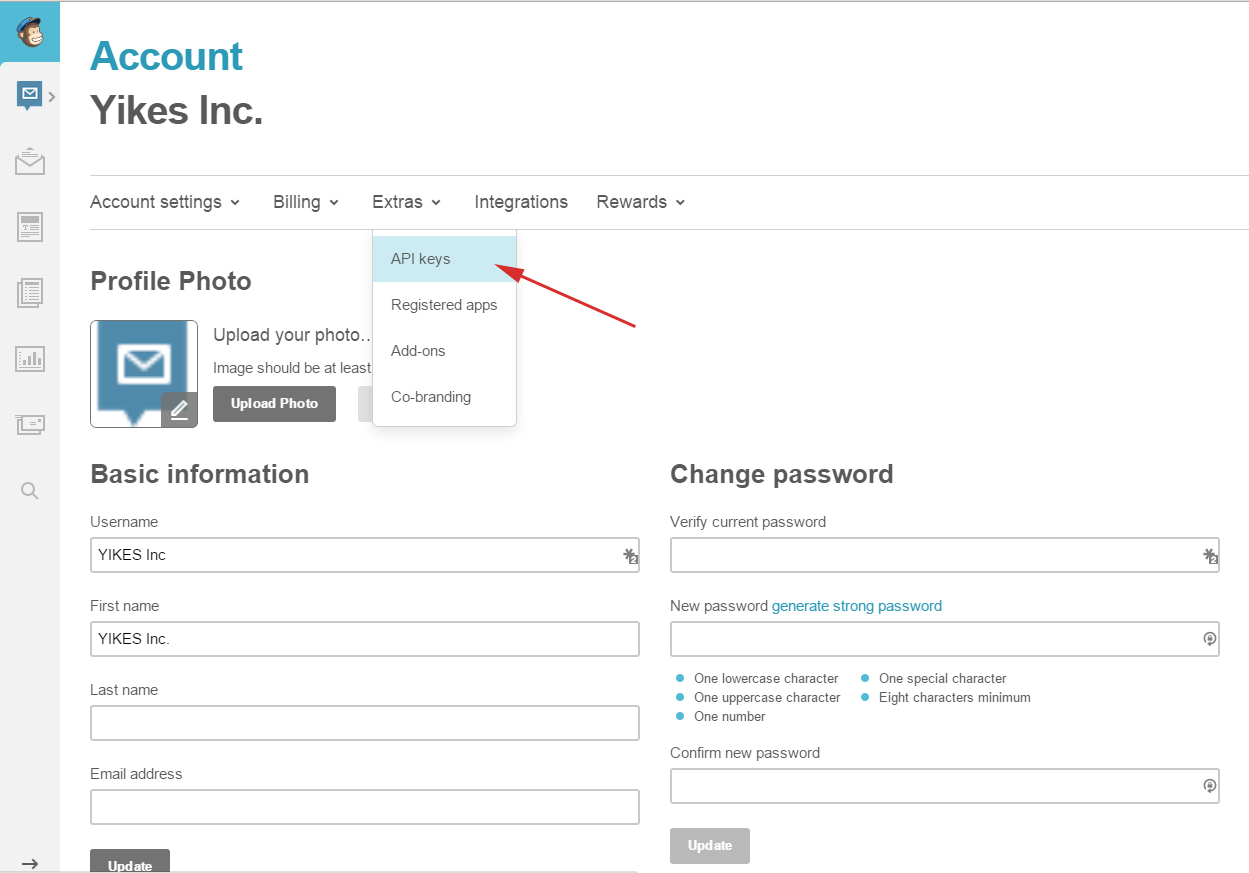1249x873 pixels.
Task: Open the Lists sidebar icon
Action: pyautogui.click(x=30, y=293)
